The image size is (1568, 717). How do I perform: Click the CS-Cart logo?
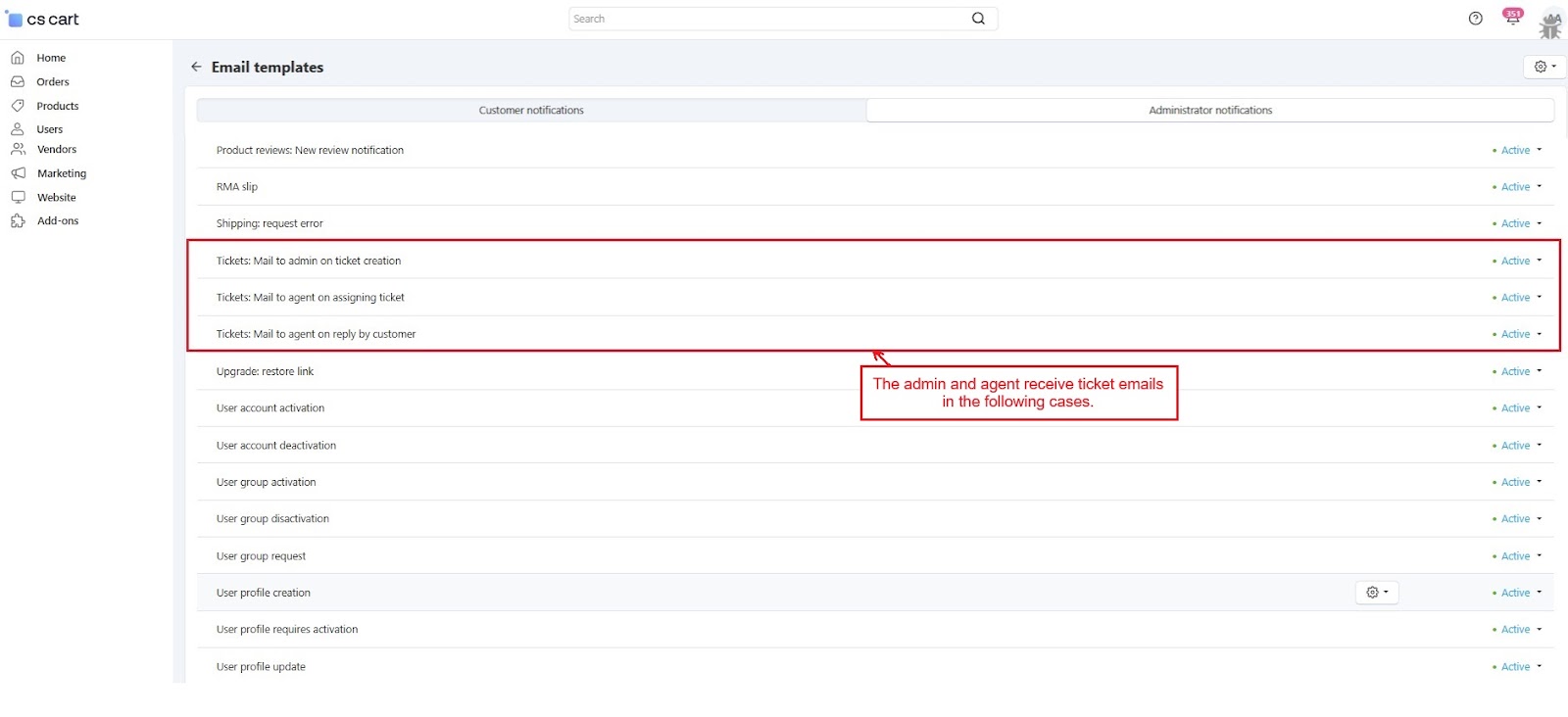[44, 20]
